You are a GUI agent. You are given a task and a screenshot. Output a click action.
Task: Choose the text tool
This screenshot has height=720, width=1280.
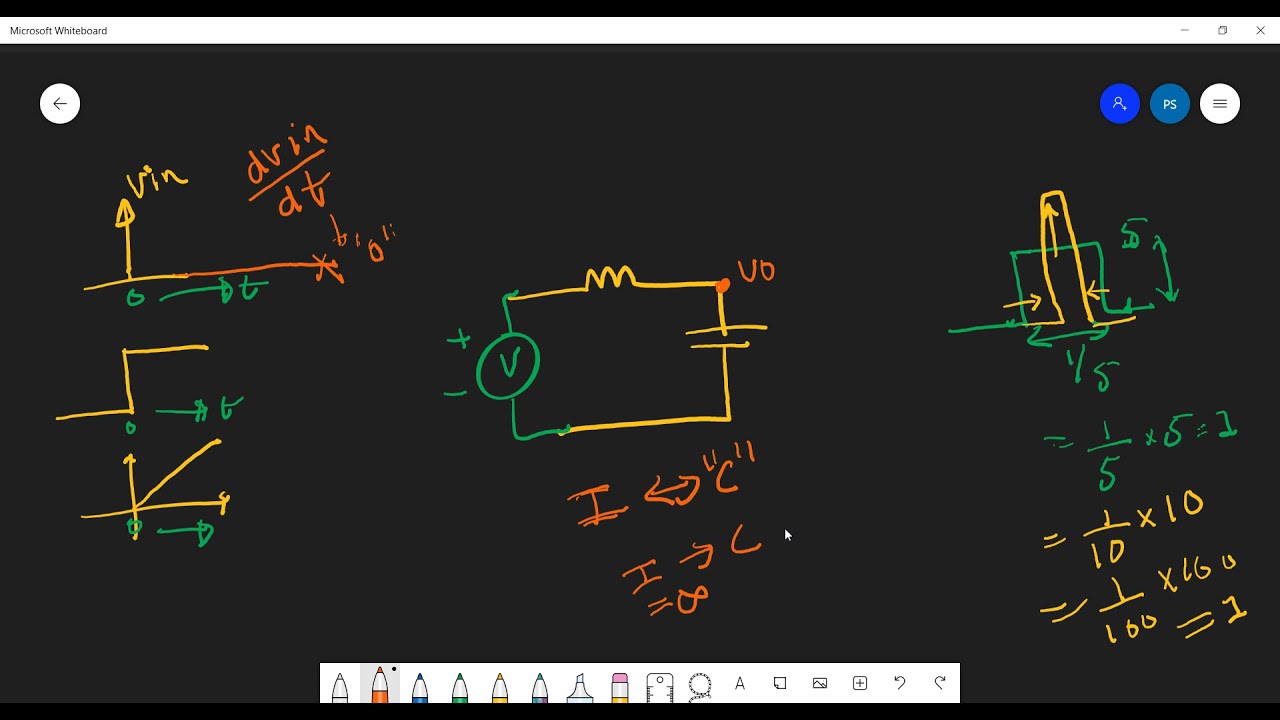pyautogui.click(x=740, y=684)
